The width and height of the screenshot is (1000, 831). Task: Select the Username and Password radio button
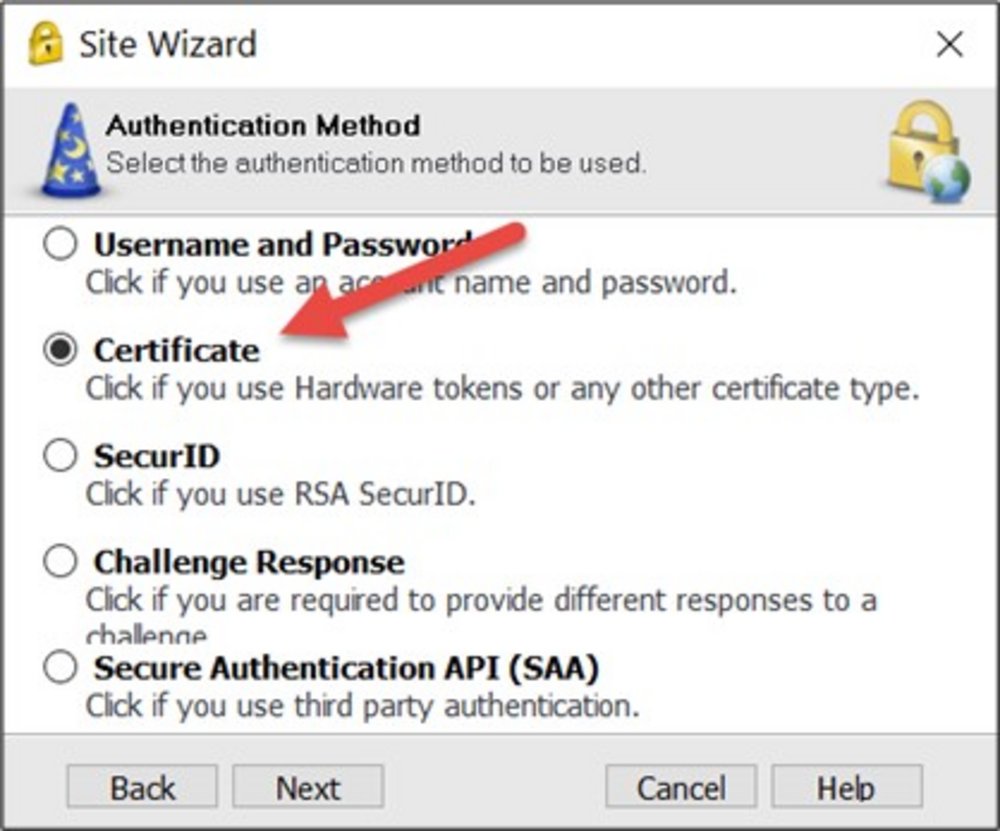[60, 245]
